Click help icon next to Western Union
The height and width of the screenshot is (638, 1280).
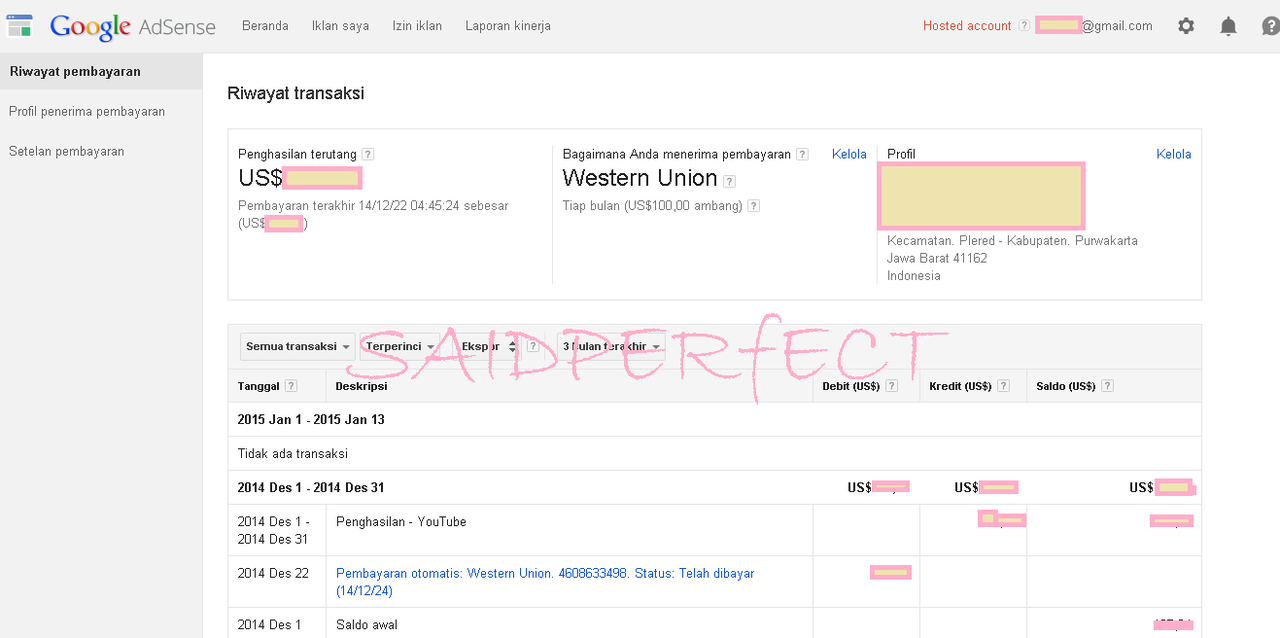click(730, 181)
